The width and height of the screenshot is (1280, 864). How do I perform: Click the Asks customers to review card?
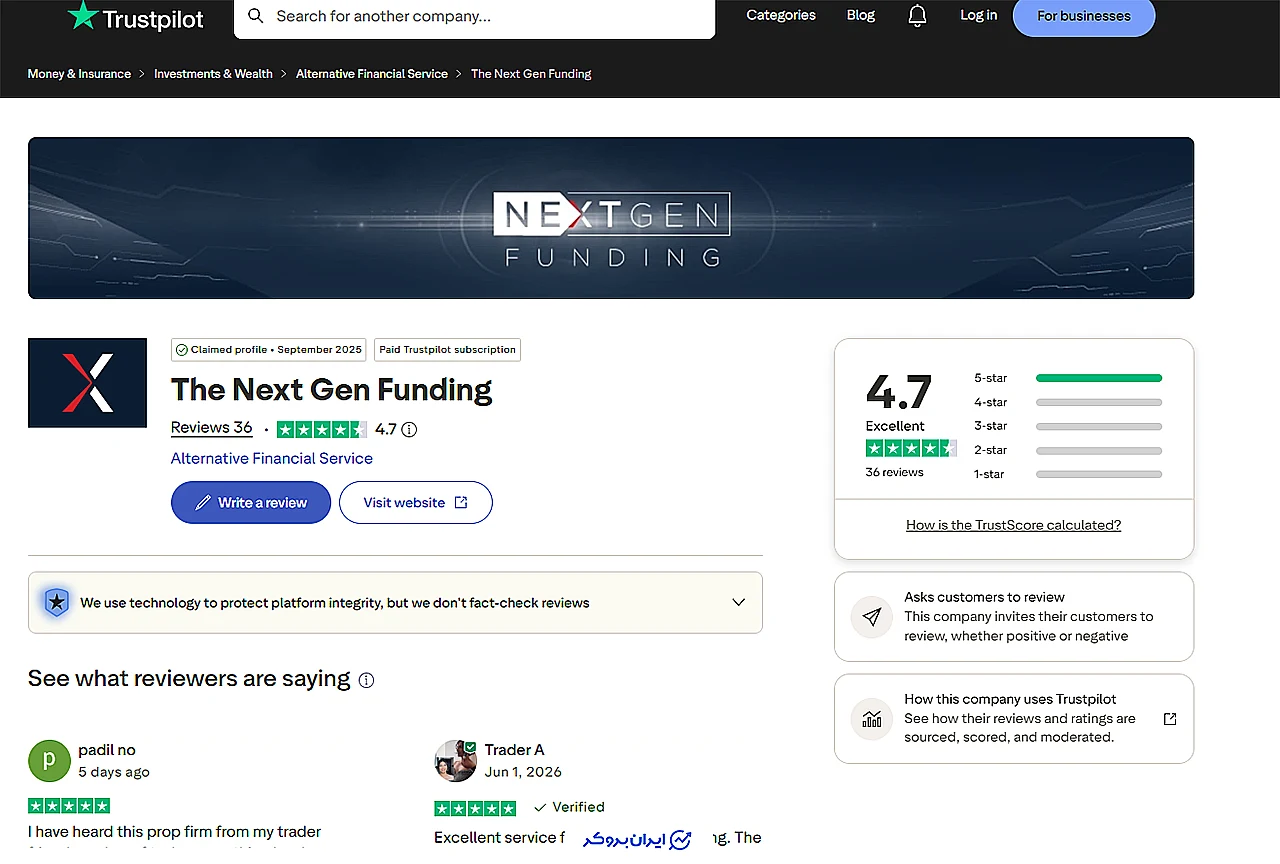point(1014,617)
